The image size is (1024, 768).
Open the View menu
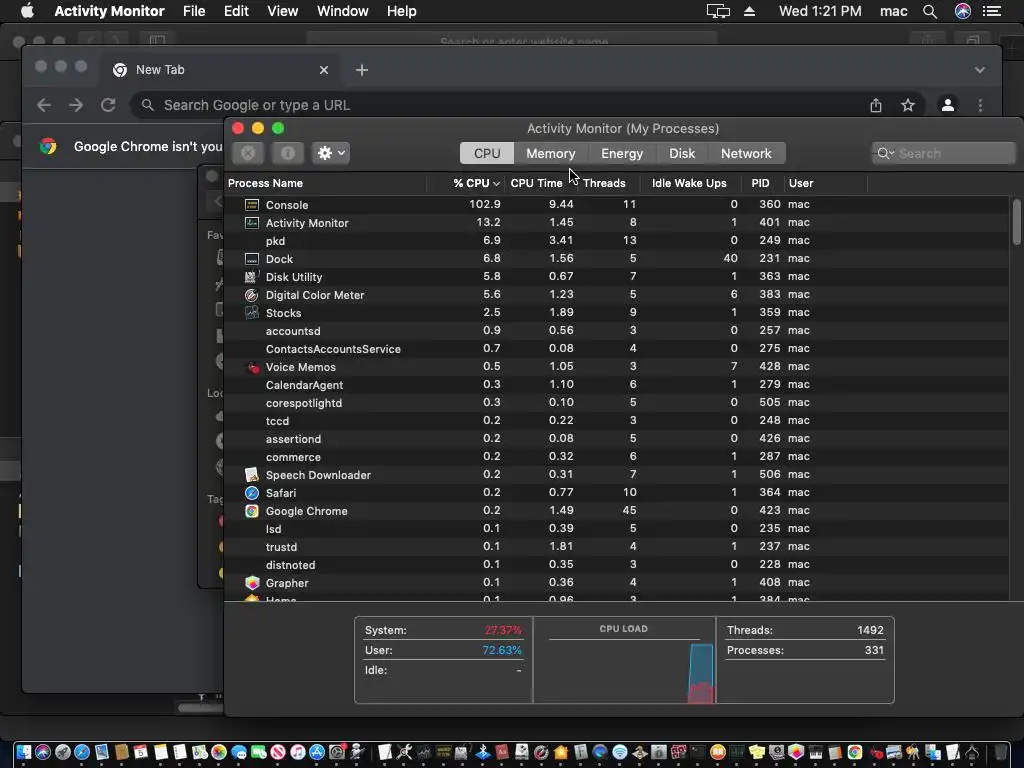pos(283,11)
